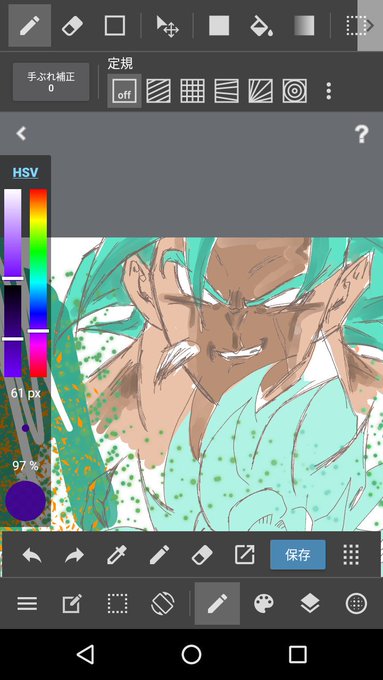
Task: Enable the parallel lines ruler
Action: click(158, 91)
